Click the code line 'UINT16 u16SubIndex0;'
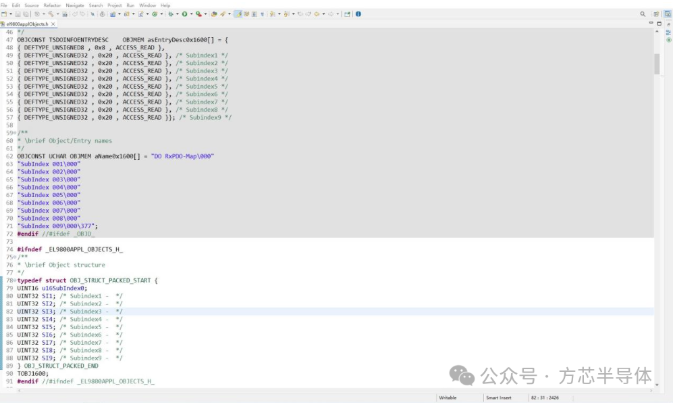The width and height of the screenshot is (679, 404). click(x=52, y=288)
